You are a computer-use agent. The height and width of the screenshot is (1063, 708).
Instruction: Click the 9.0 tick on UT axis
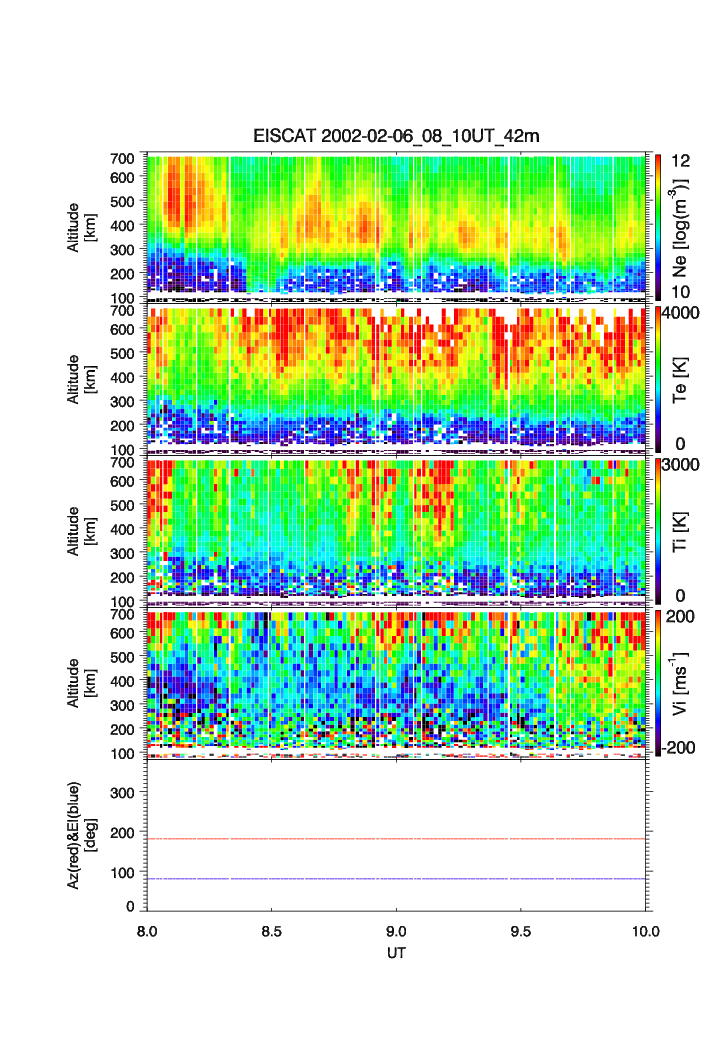pos(396,930)
